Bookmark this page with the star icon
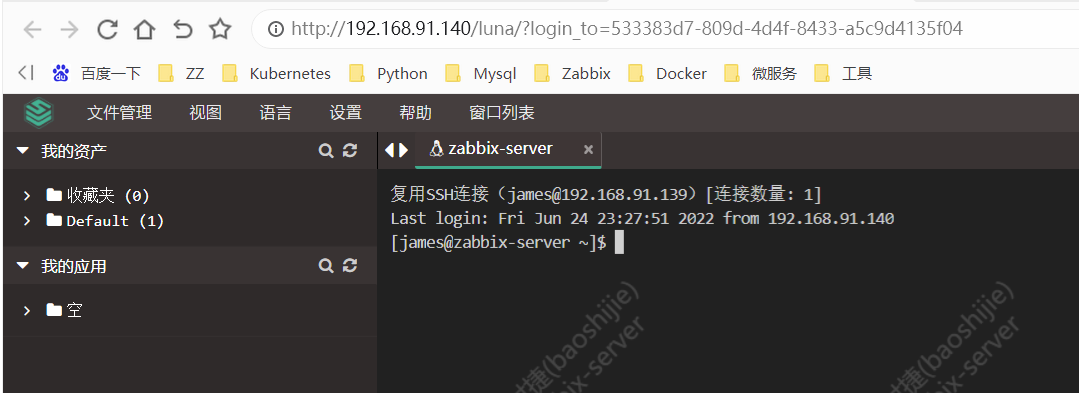This screenshot has height=393, width=1079. pyautogui.click(x=220, y=29)
